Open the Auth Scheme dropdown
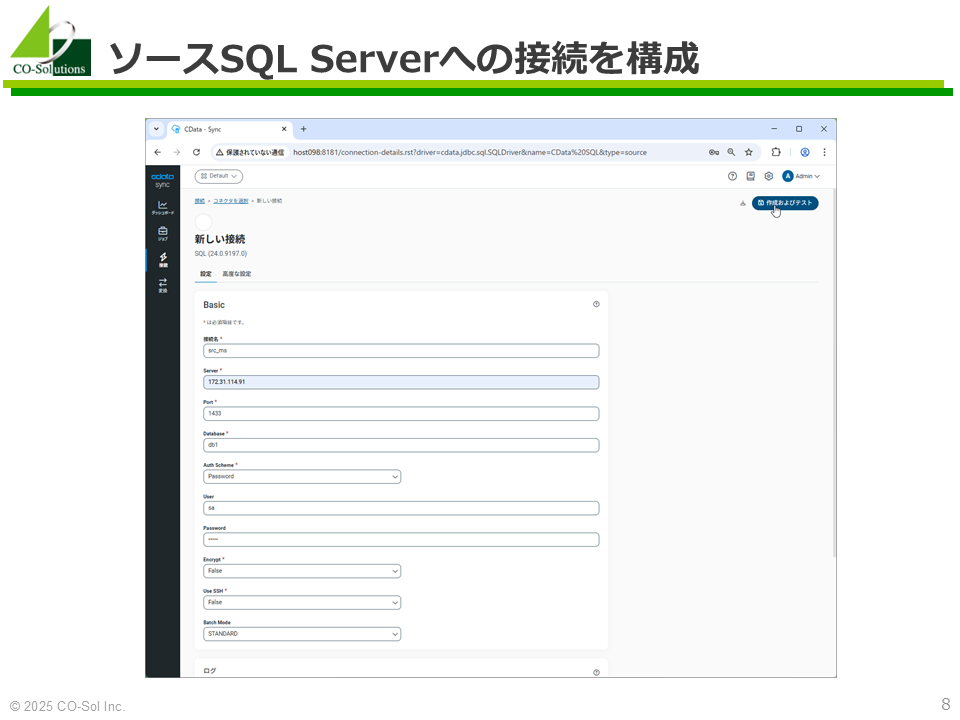The width and height of the screenshot is (960, 720). pyautogui.click(x=302, y=477)
